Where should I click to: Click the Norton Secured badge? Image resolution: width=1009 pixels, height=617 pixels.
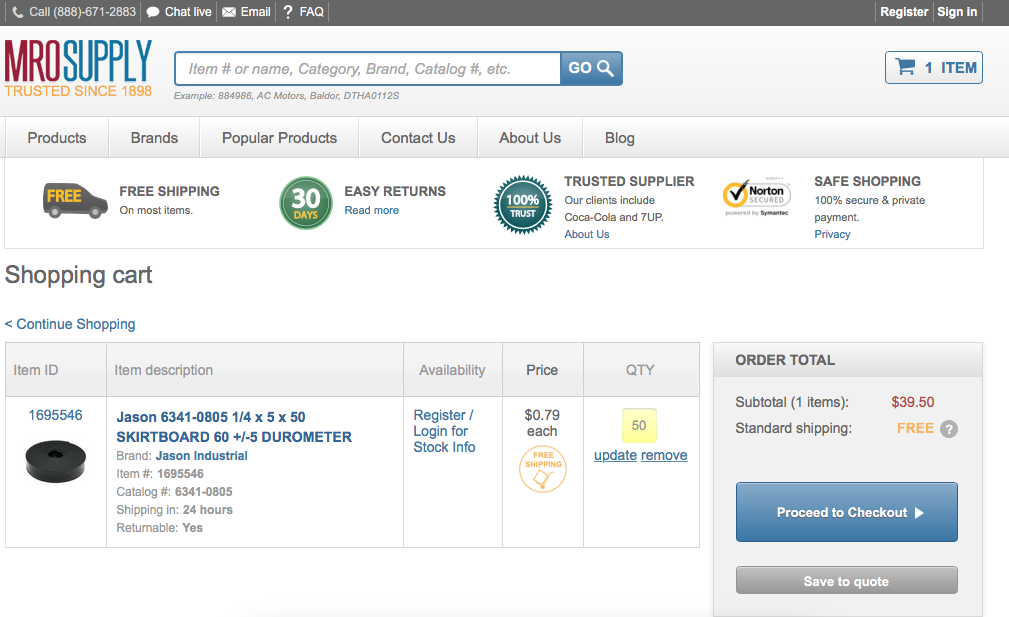[756, 198]
